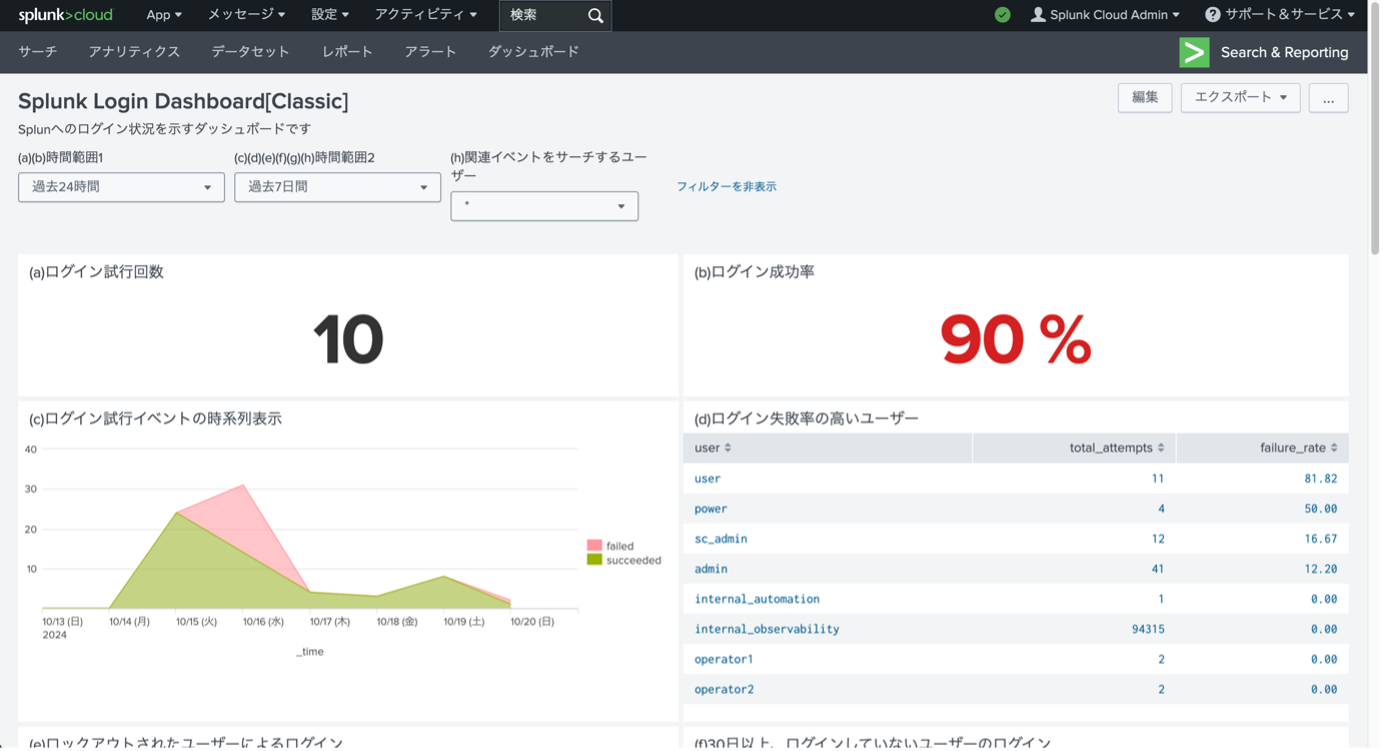Viewport: 1384px width, 751px height.
Task: Click the admin user link
Action: pyautogui.click(x=710, y=569)
